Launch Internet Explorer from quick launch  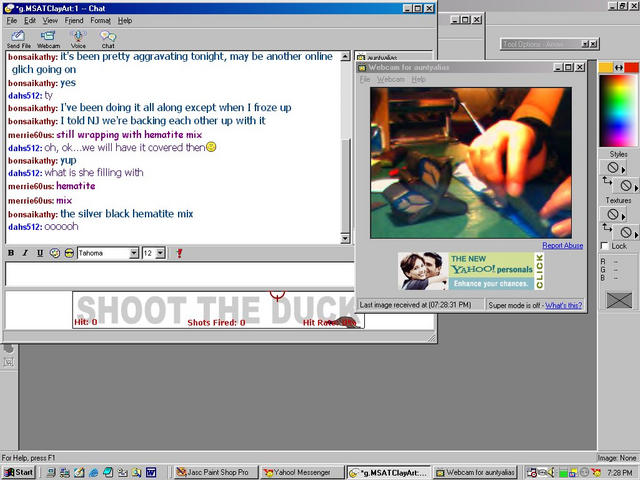[93, 473]
